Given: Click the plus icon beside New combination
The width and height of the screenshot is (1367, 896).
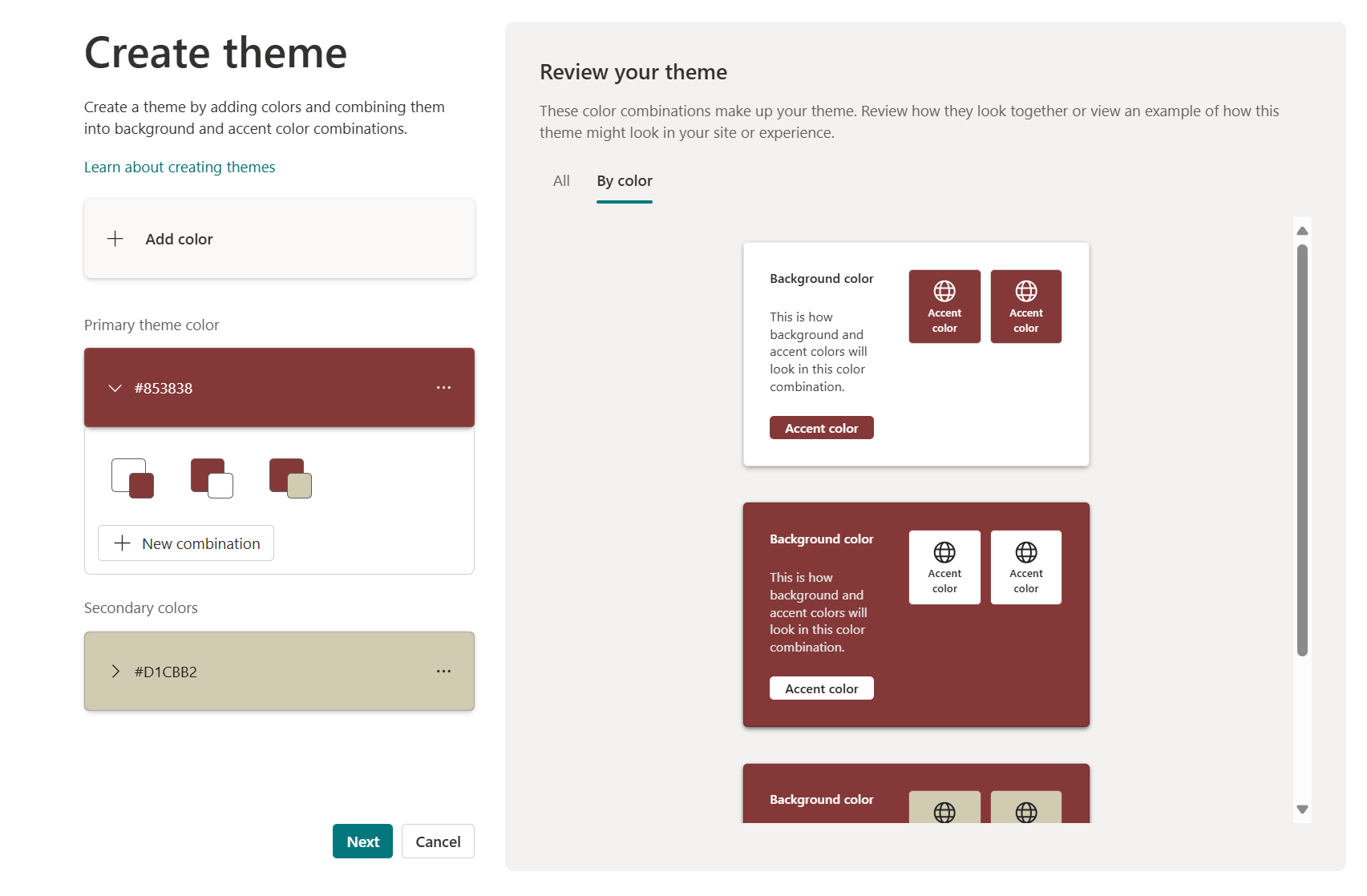Looking at the screenshot, I should tap(121, 543).
